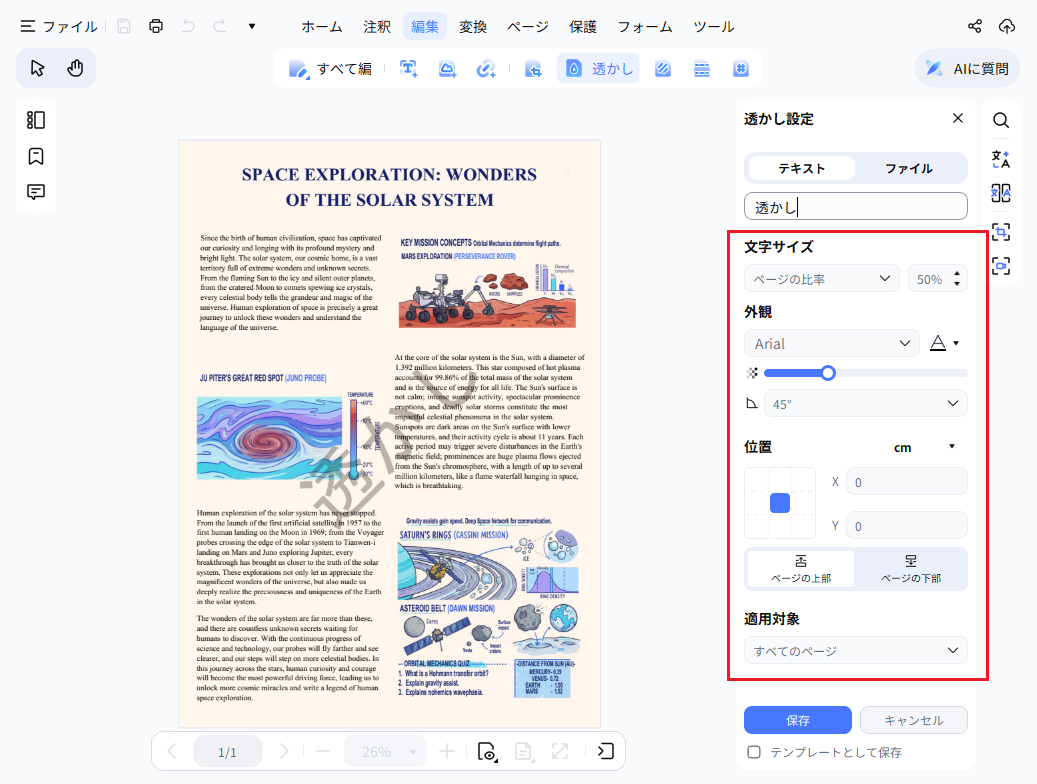Toggle the 透かし watermark tool
The image size is (1037, 784).
(599, 69)
